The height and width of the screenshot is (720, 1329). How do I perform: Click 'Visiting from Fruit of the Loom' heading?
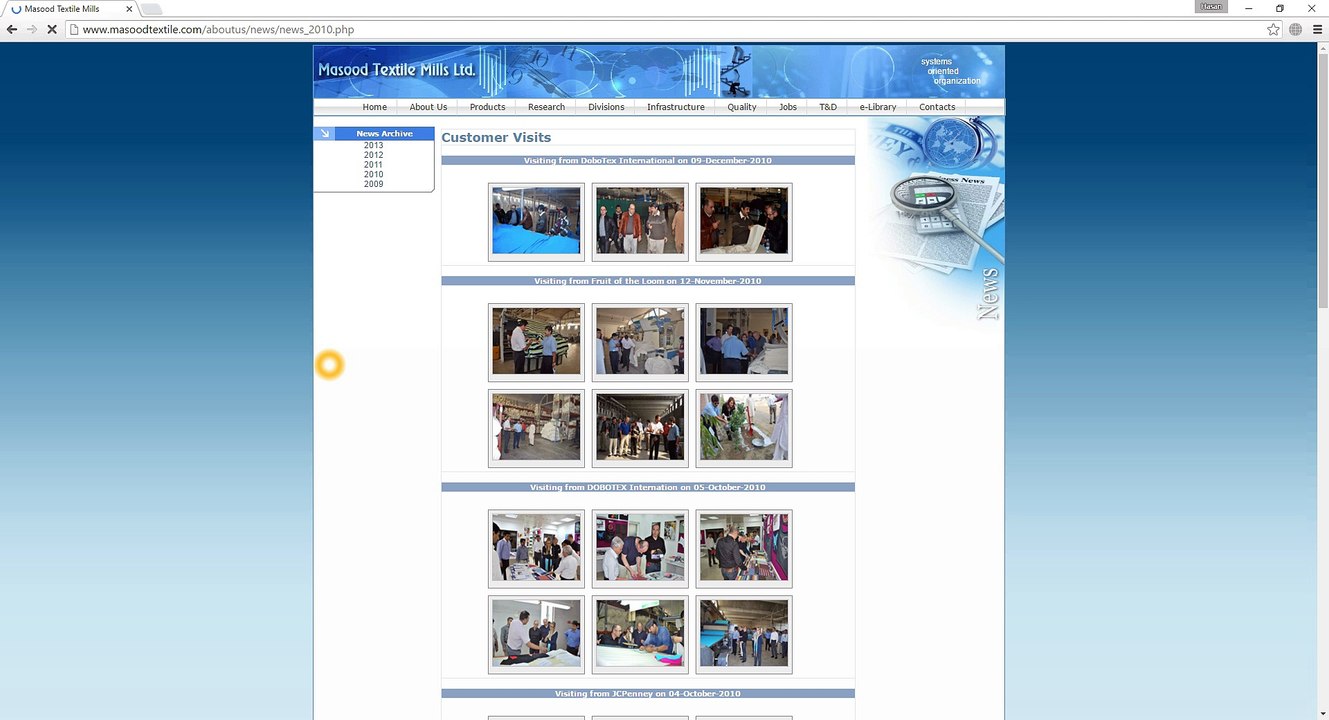tap(648, 281)
